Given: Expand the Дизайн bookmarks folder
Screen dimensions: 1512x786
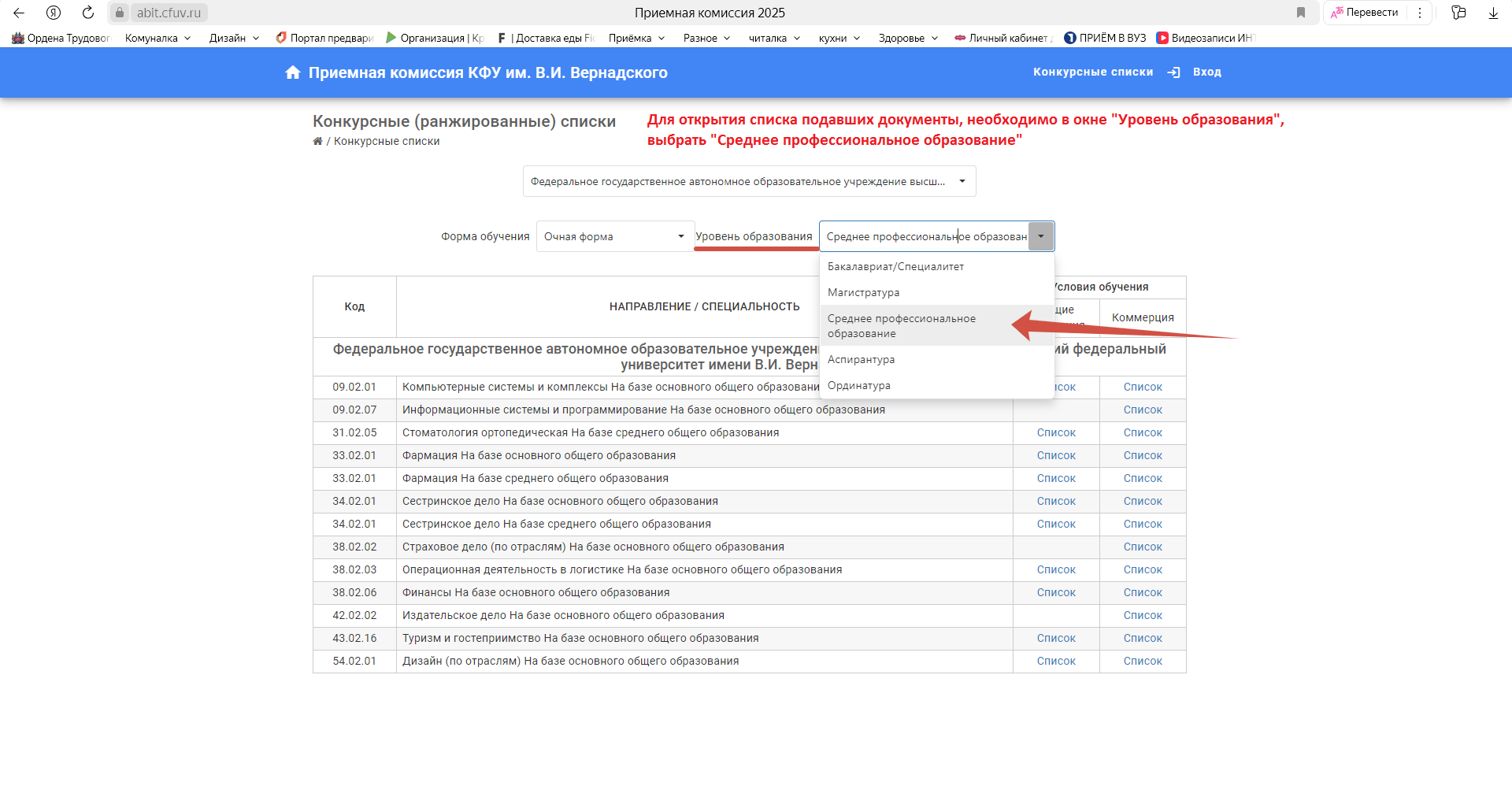Looking at the screenshot, I should 234,38.
